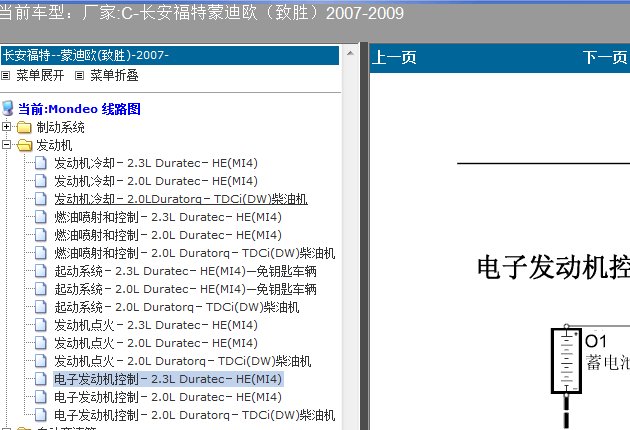Screen dimensions: 630x430
Task: Click the 长安福特--蒙迪欧(致胜)-2007- header bar
Action: point(170,55)
